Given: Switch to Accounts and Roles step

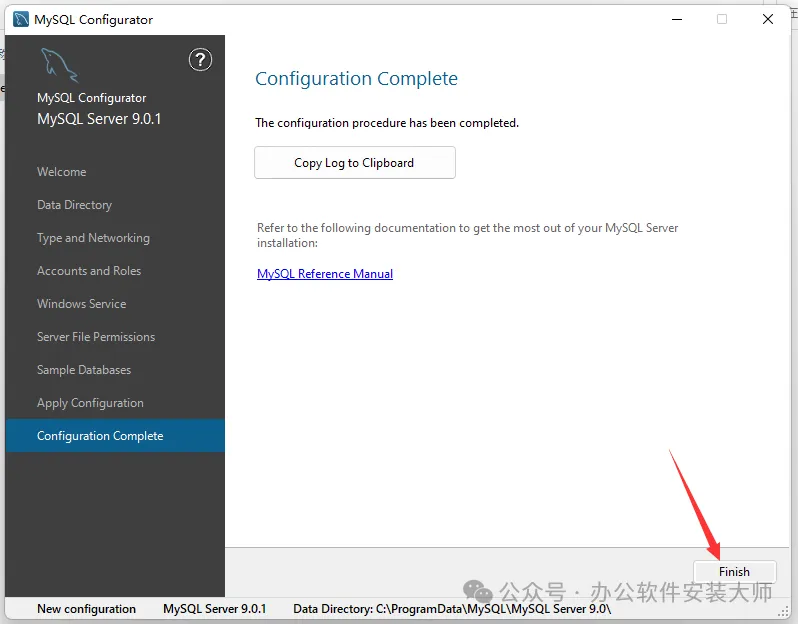Looking at the screenshot, I should pos(89,271).
